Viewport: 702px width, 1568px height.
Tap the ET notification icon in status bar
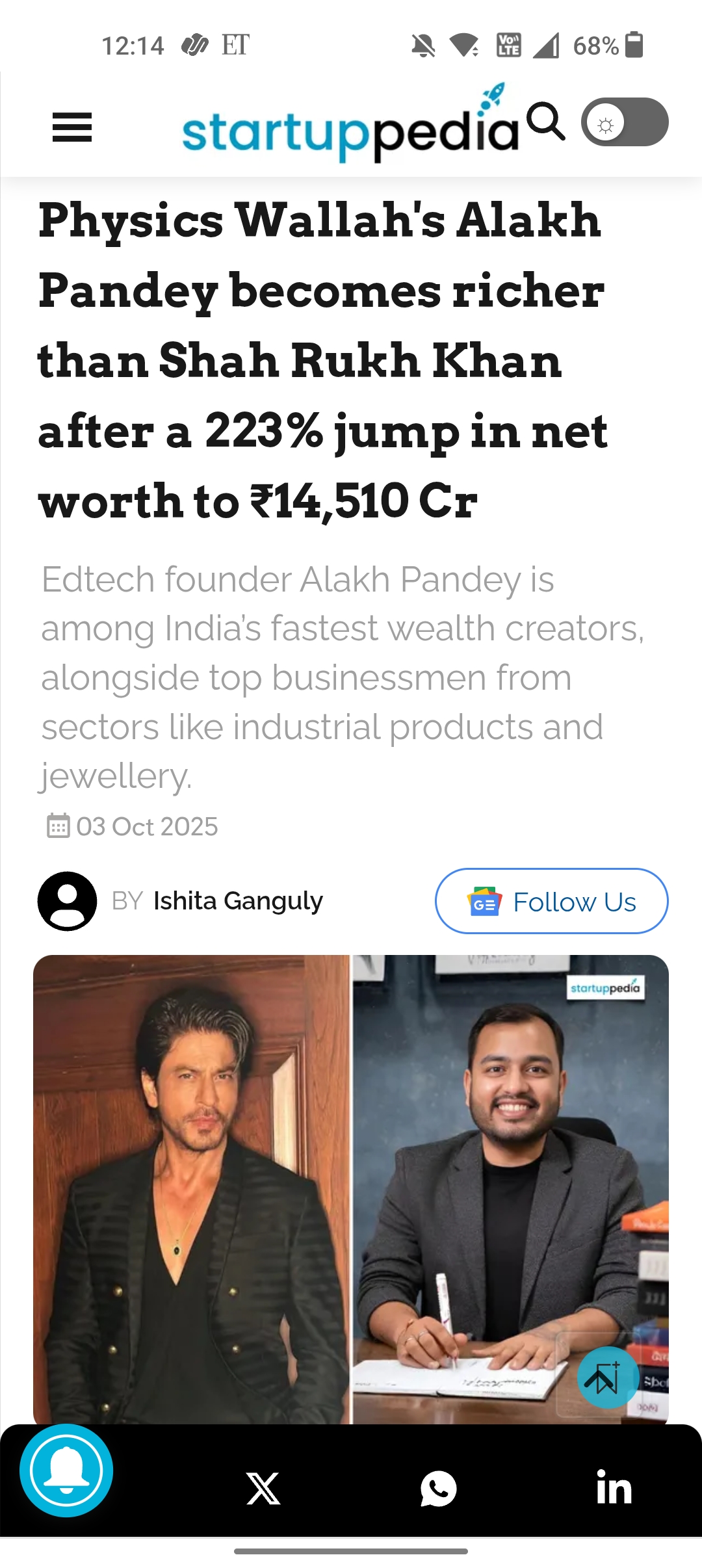tap(235, 46)
